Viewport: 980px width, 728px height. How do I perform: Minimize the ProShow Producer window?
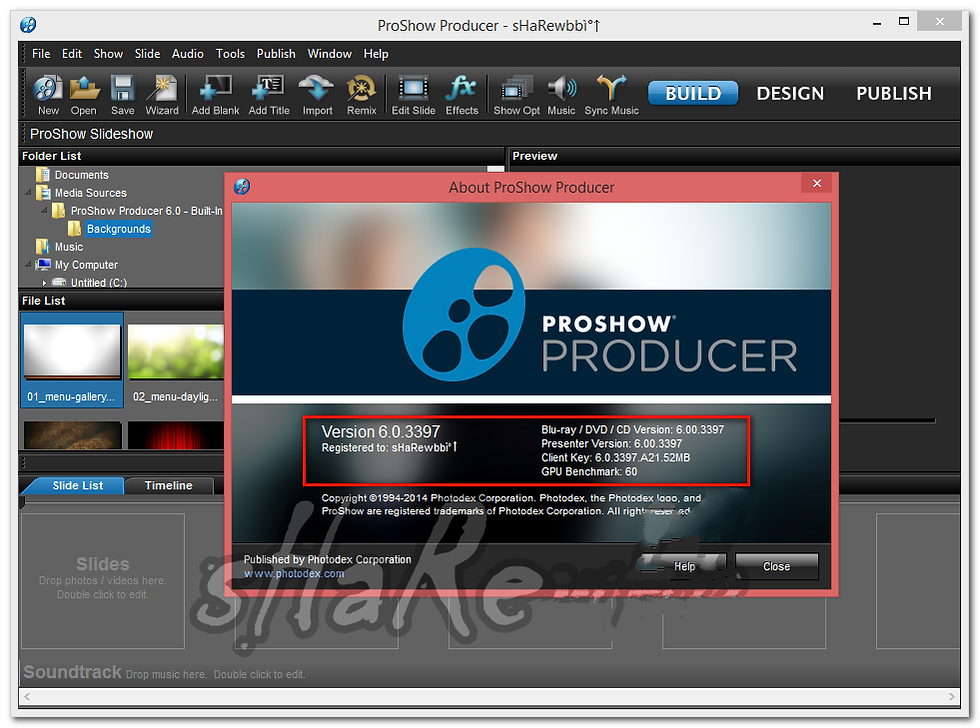tap(877, 23)
